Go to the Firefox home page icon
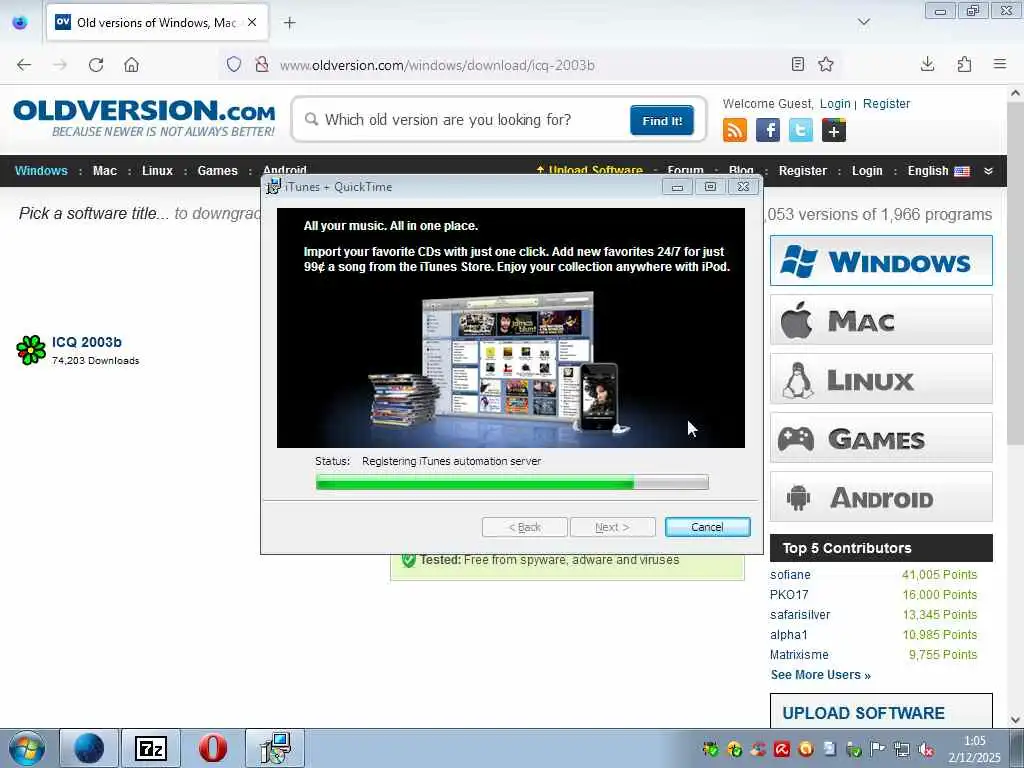Viewport: 1024px width, 768px height. click(x=131, y=65)
